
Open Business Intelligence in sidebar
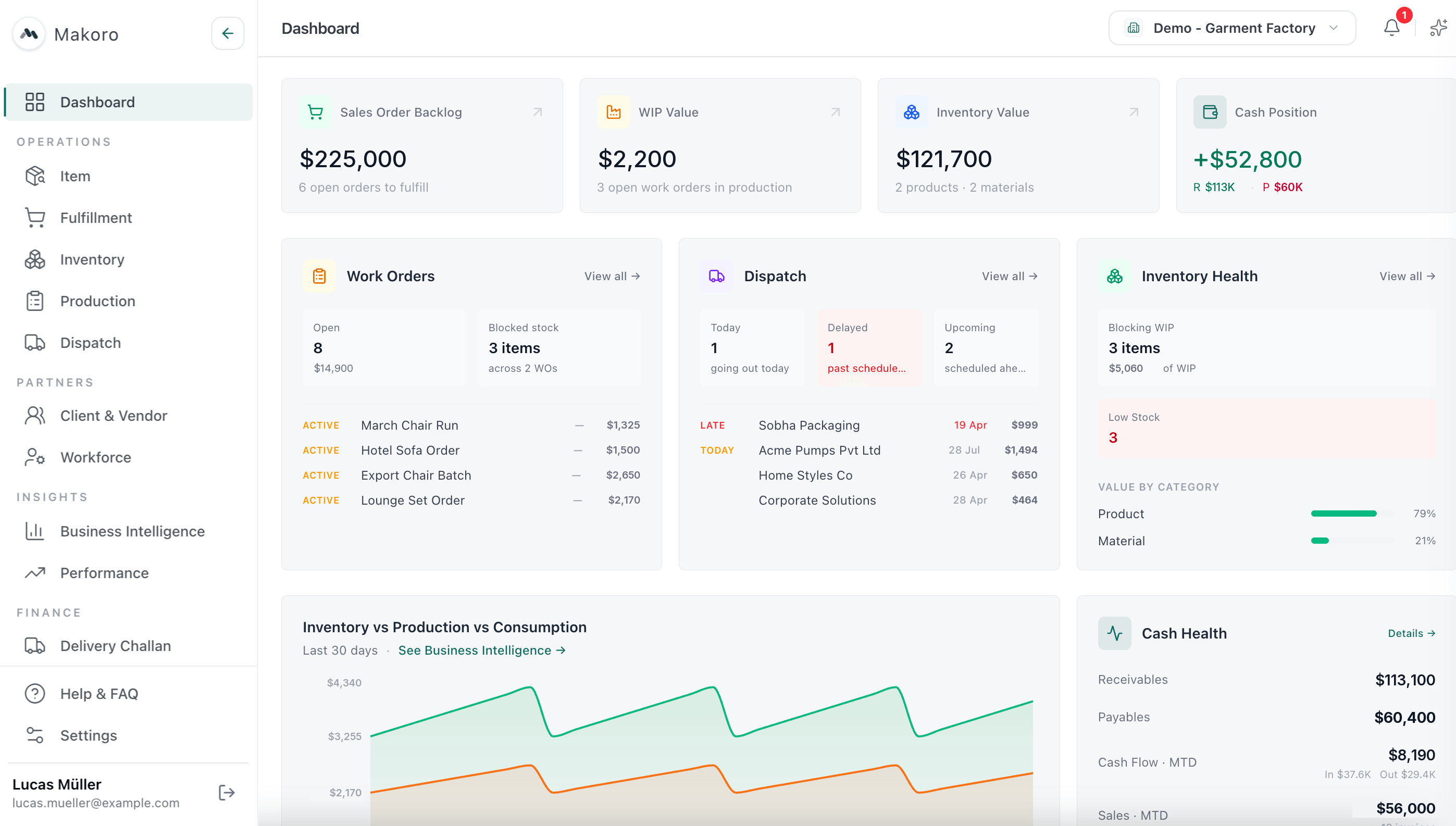click(x=128, y=531)
